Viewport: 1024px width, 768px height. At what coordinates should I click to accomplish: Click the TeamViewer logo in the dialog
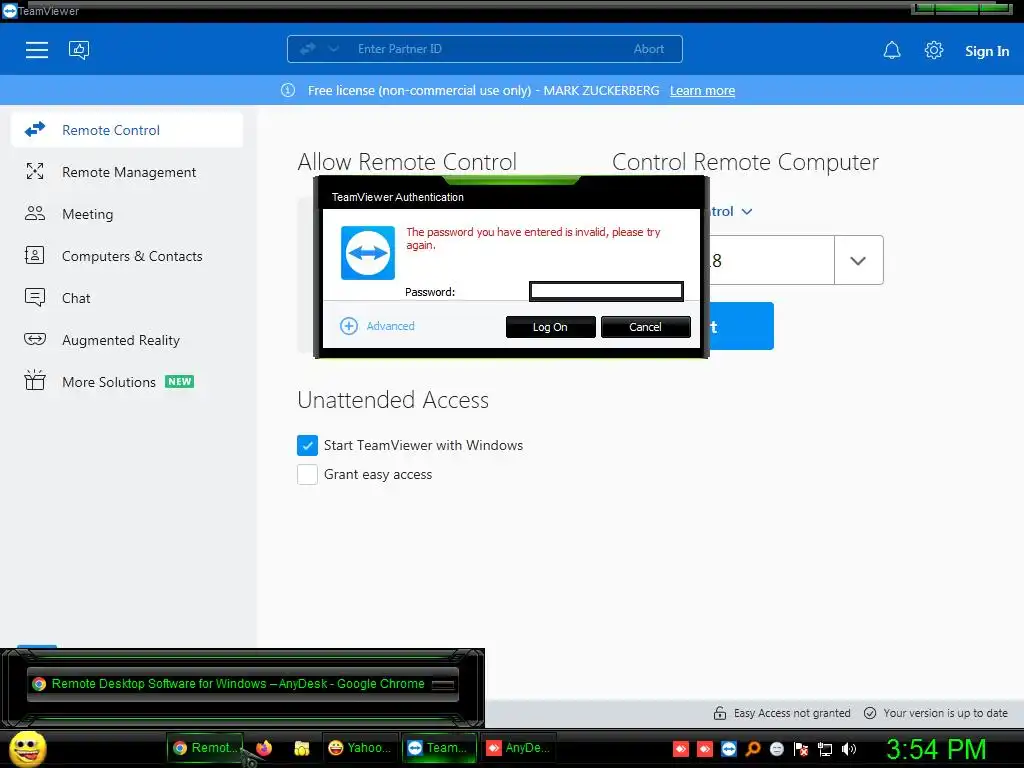tap(368, 253)
